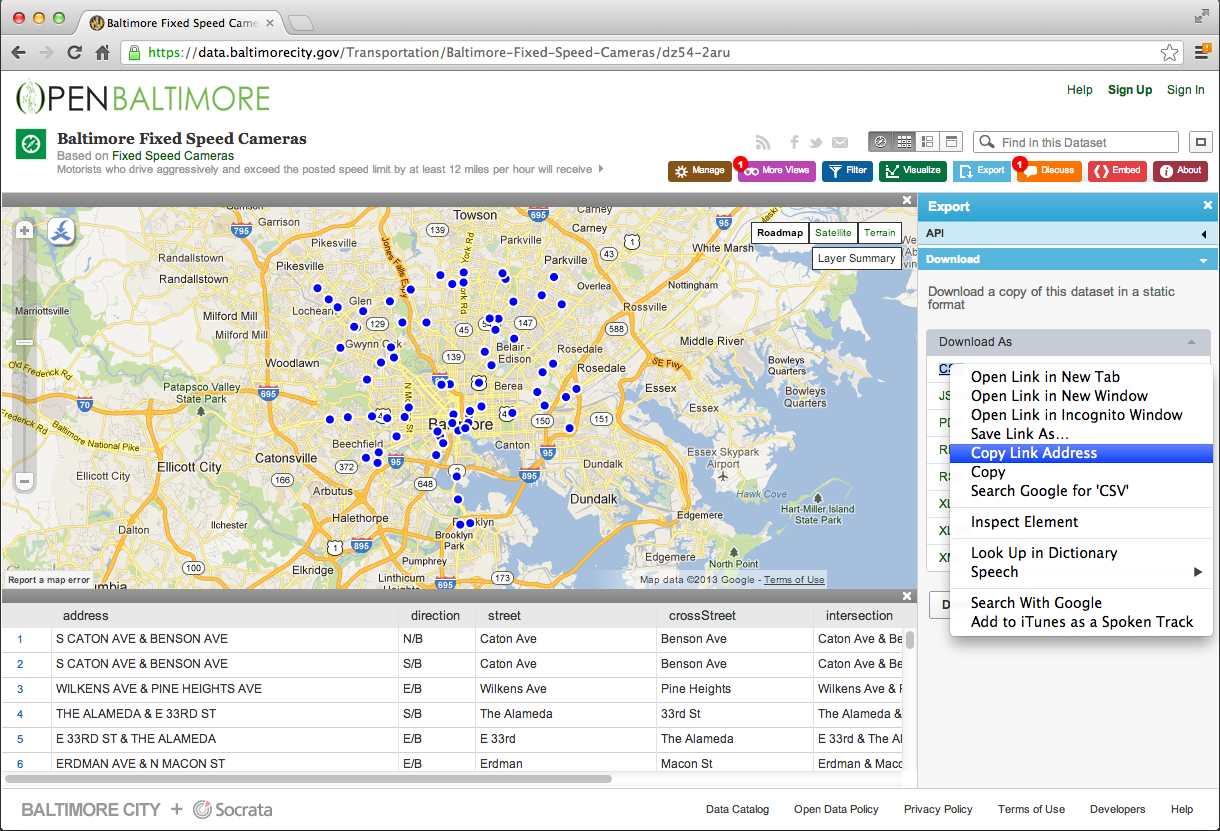The image size is (1220, 831).
Task: Open the Open Baltimore logo
Action: click(x=143, y=97)
